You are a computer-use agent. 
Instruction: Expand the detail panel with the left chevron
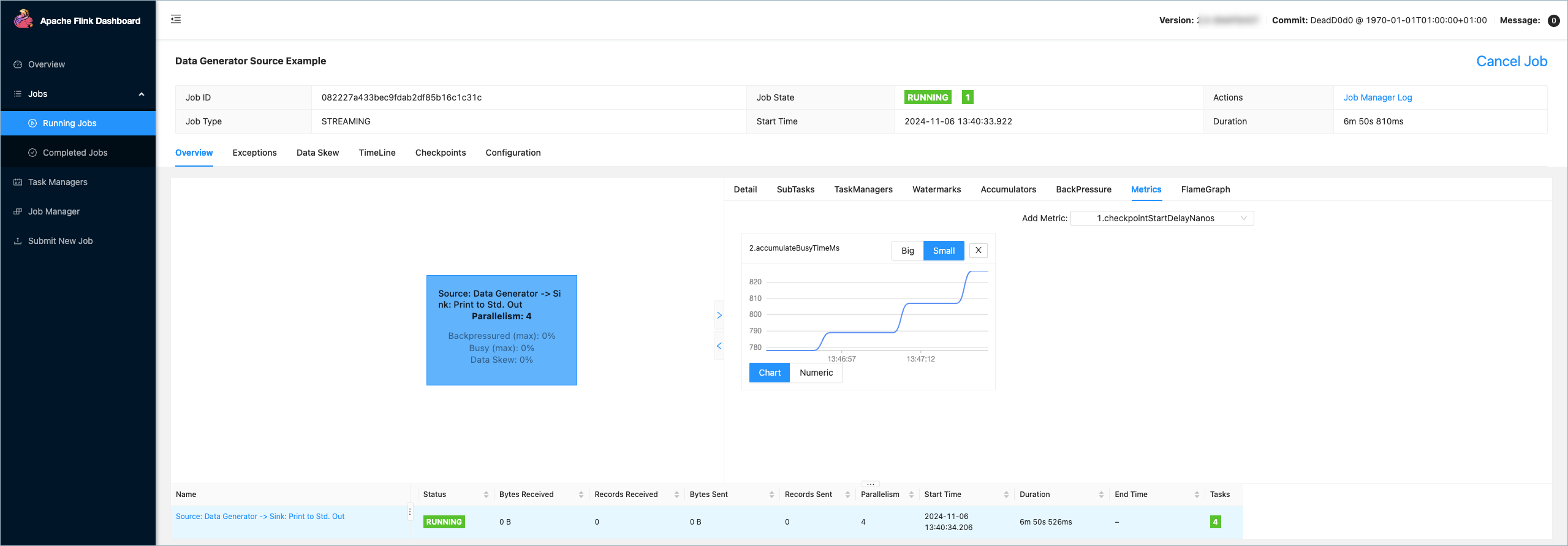pos(719,346)
